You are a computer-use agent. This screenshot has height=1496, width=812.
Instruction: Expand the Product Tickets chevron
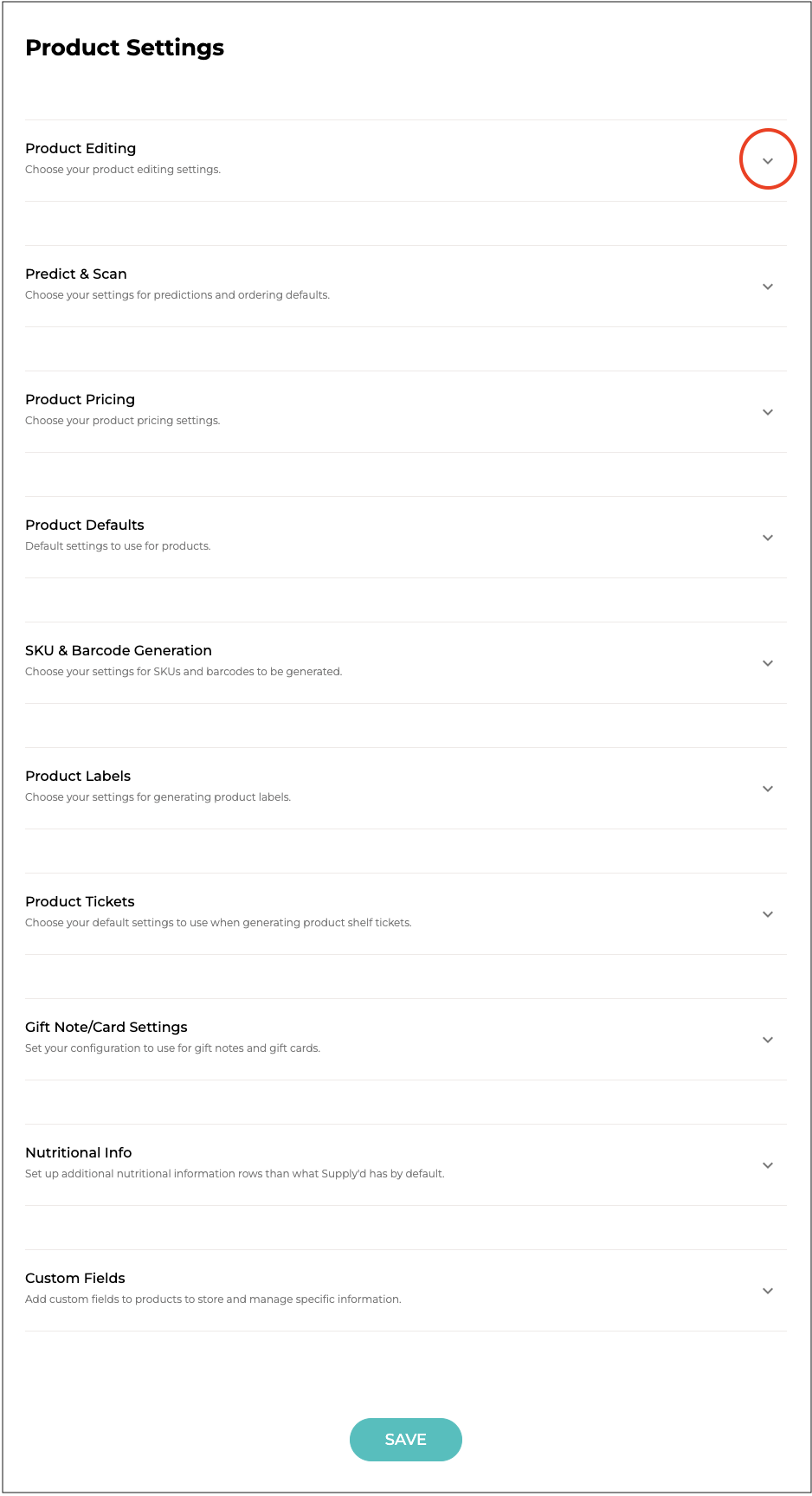(x=767, y=914)
